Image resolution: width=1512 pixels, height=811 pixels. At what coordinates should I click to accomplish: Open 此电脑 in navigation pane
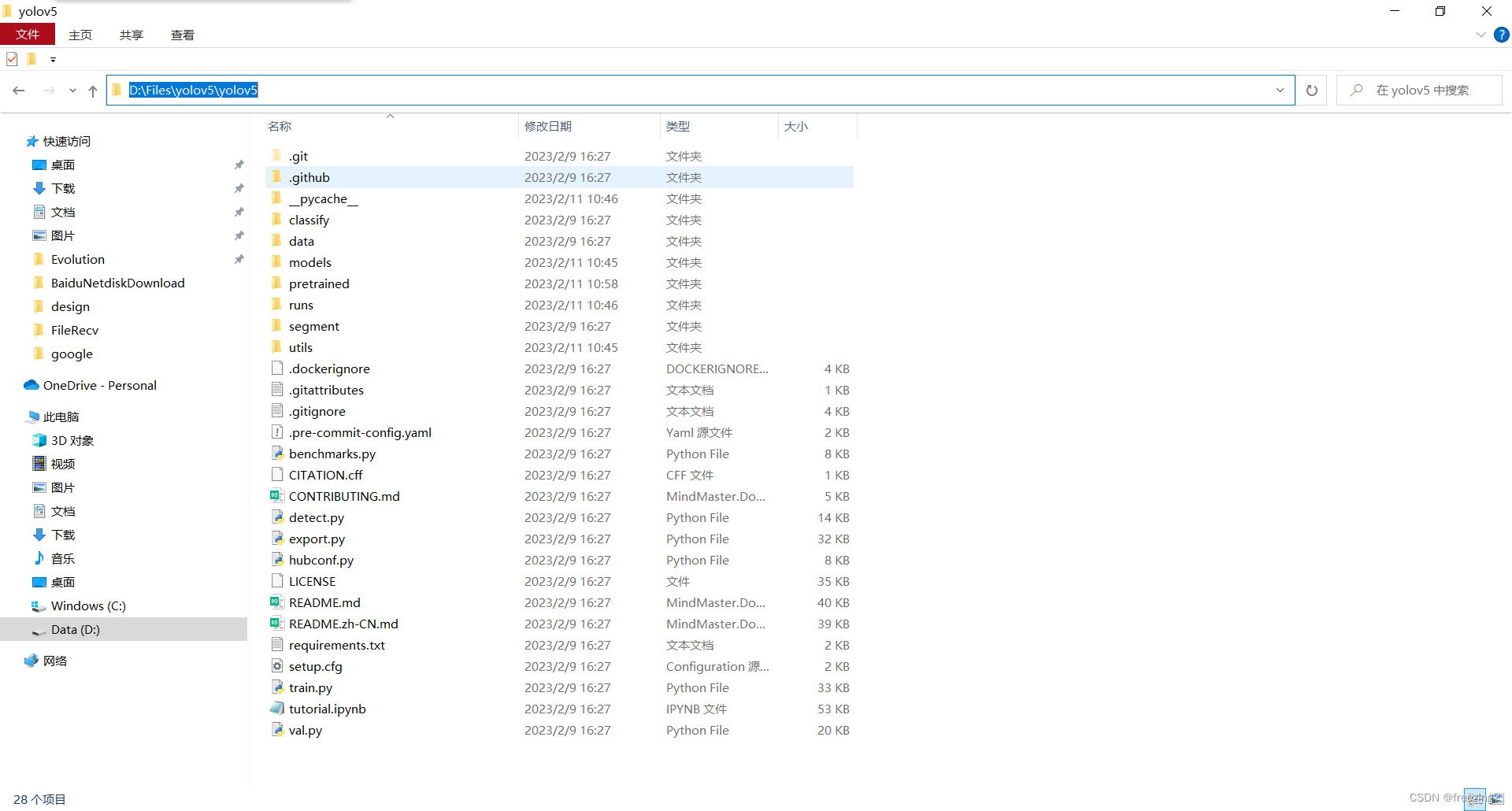point(61,417)
